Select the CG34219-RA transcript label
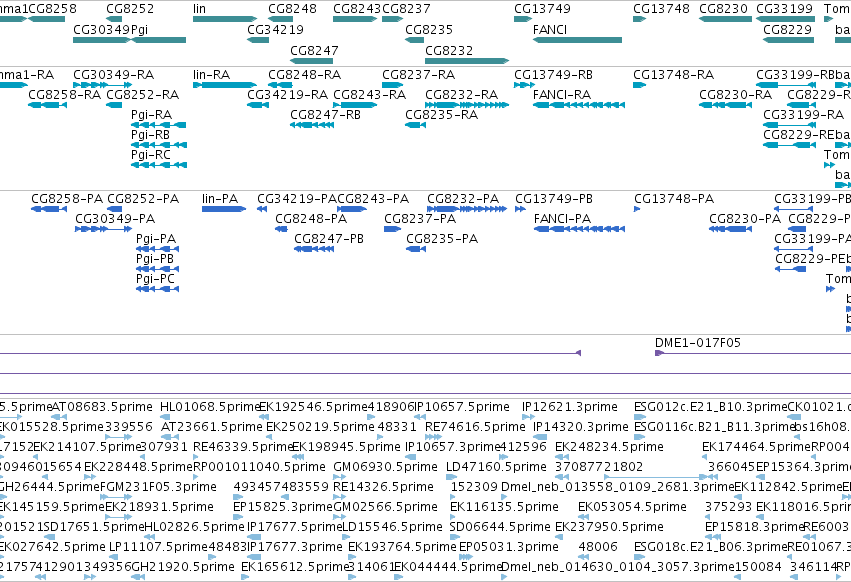Viewport: 851px width, 582px height. click(288, 94)
